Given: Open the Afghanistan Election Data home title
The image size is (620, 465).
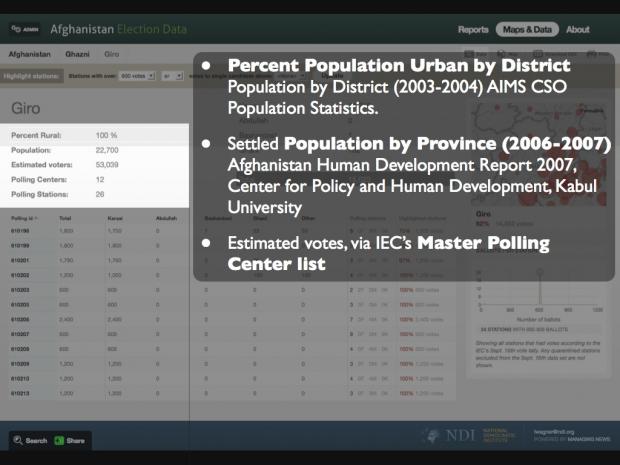Looking at the screenshot, I should pos(118,29).
